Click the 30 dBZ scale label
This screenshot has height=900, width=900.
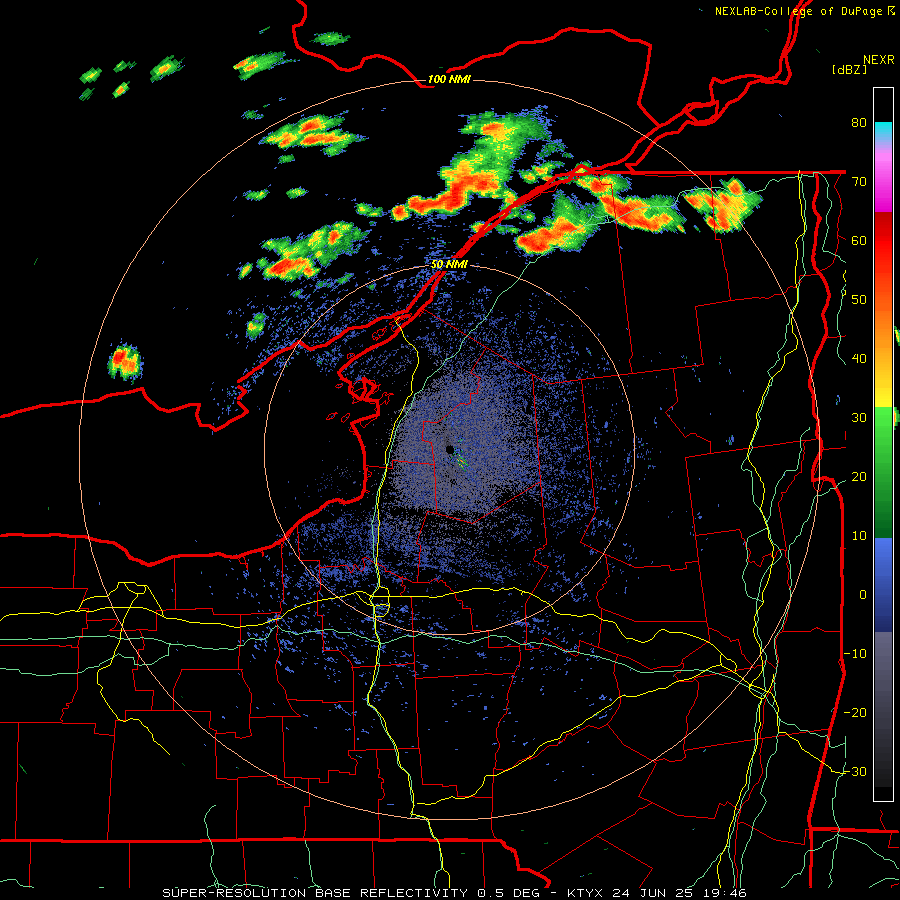click(859, 418)
